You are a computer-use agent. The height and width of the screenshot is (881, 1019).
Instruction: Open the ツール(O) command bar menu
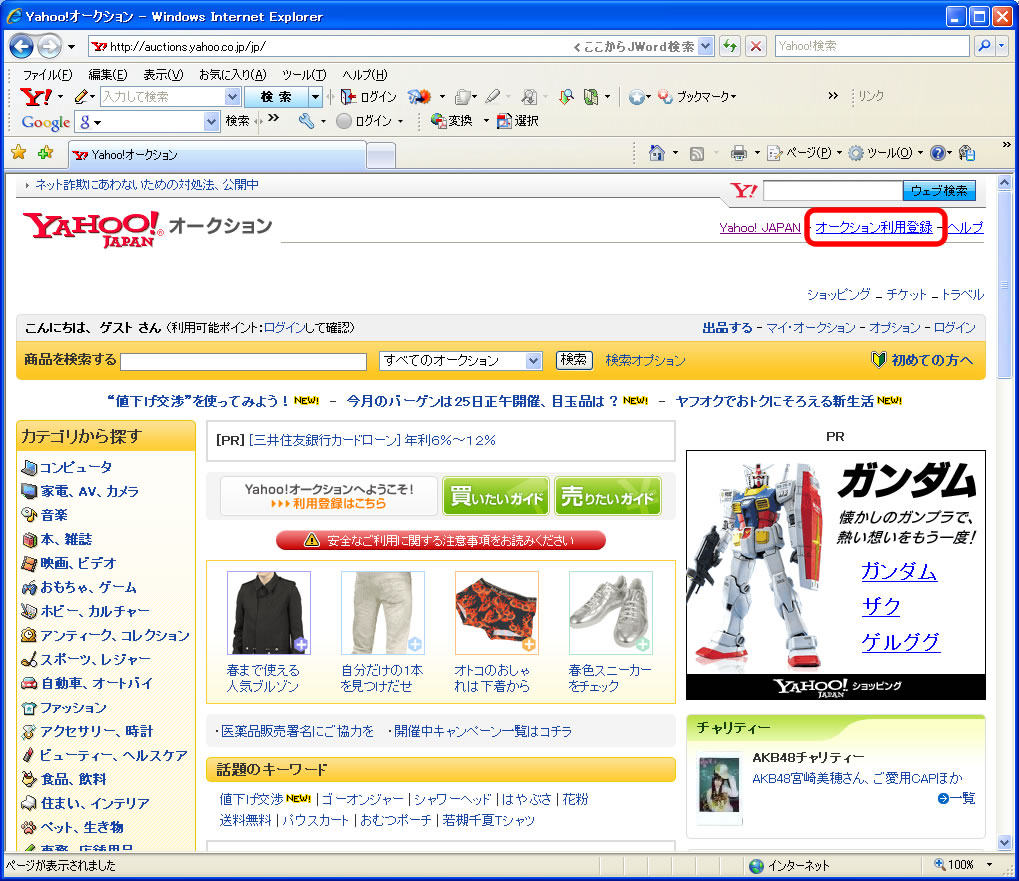[x=886, y=153]
